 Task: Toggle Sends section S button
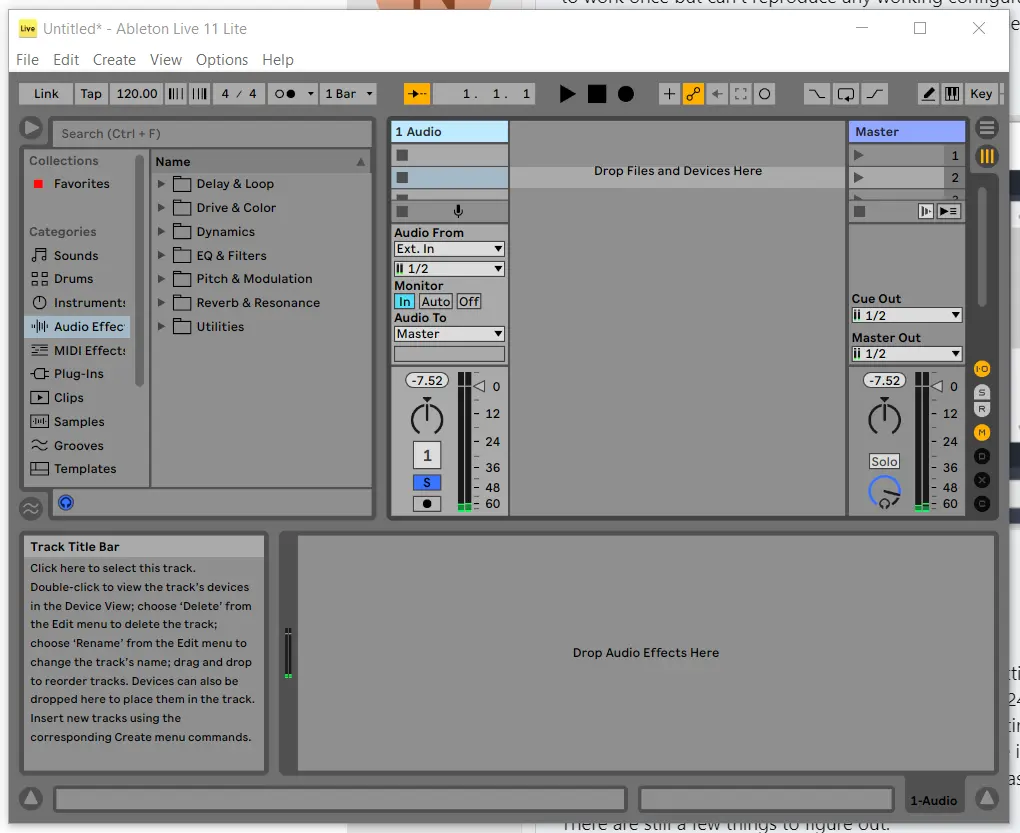(982, 392)
